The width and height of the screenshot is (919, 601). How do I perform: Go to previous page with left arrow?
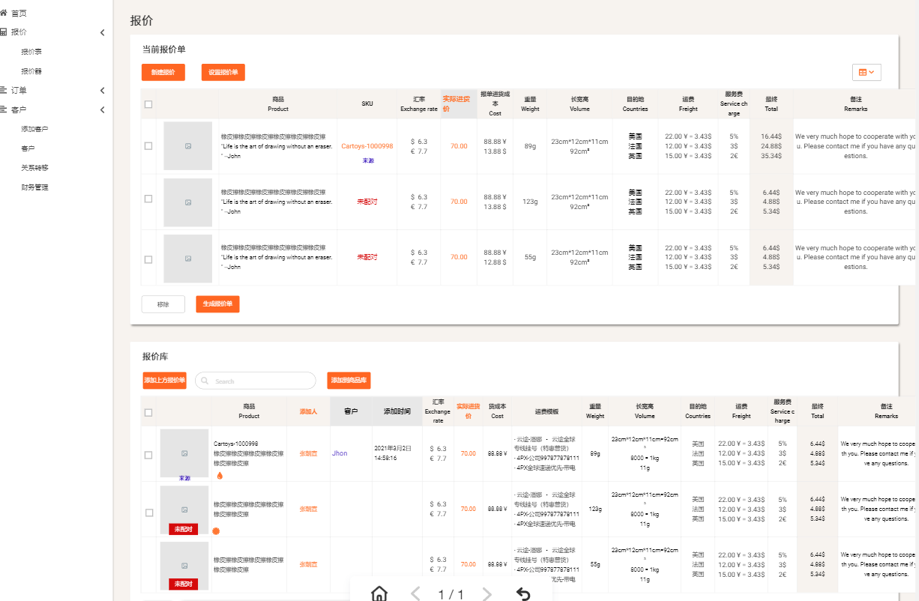pyautogui.click(x=416, y=594)
